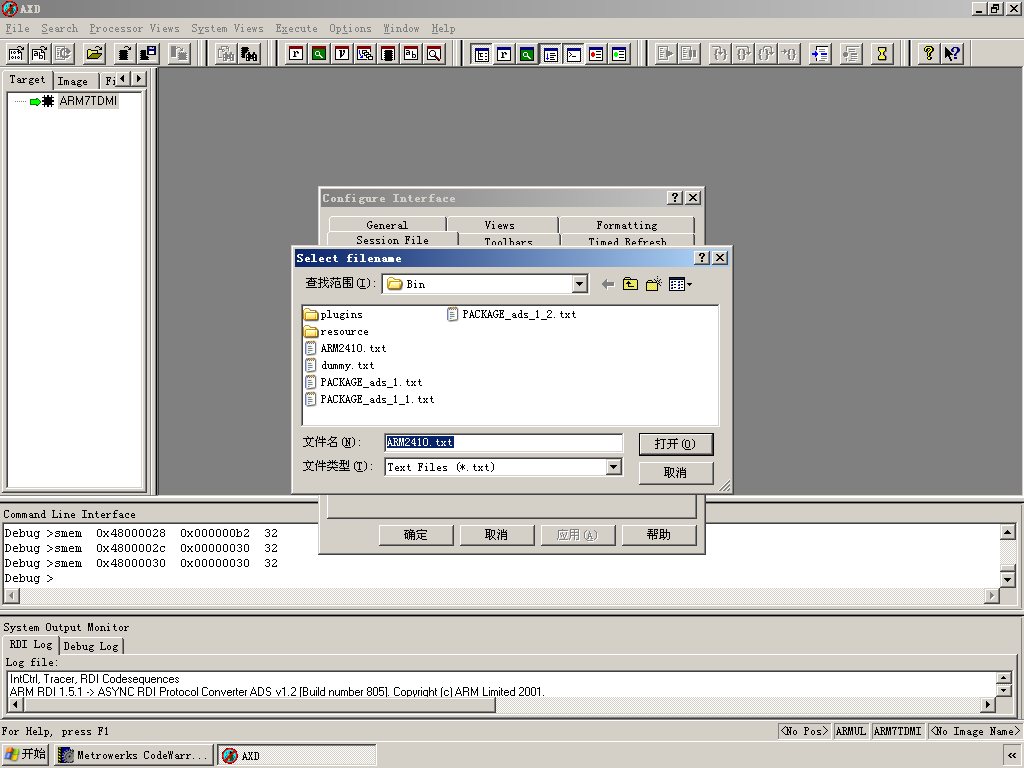
Task: Click the Load Memory From File icon
Action: (x=125, y=54)
